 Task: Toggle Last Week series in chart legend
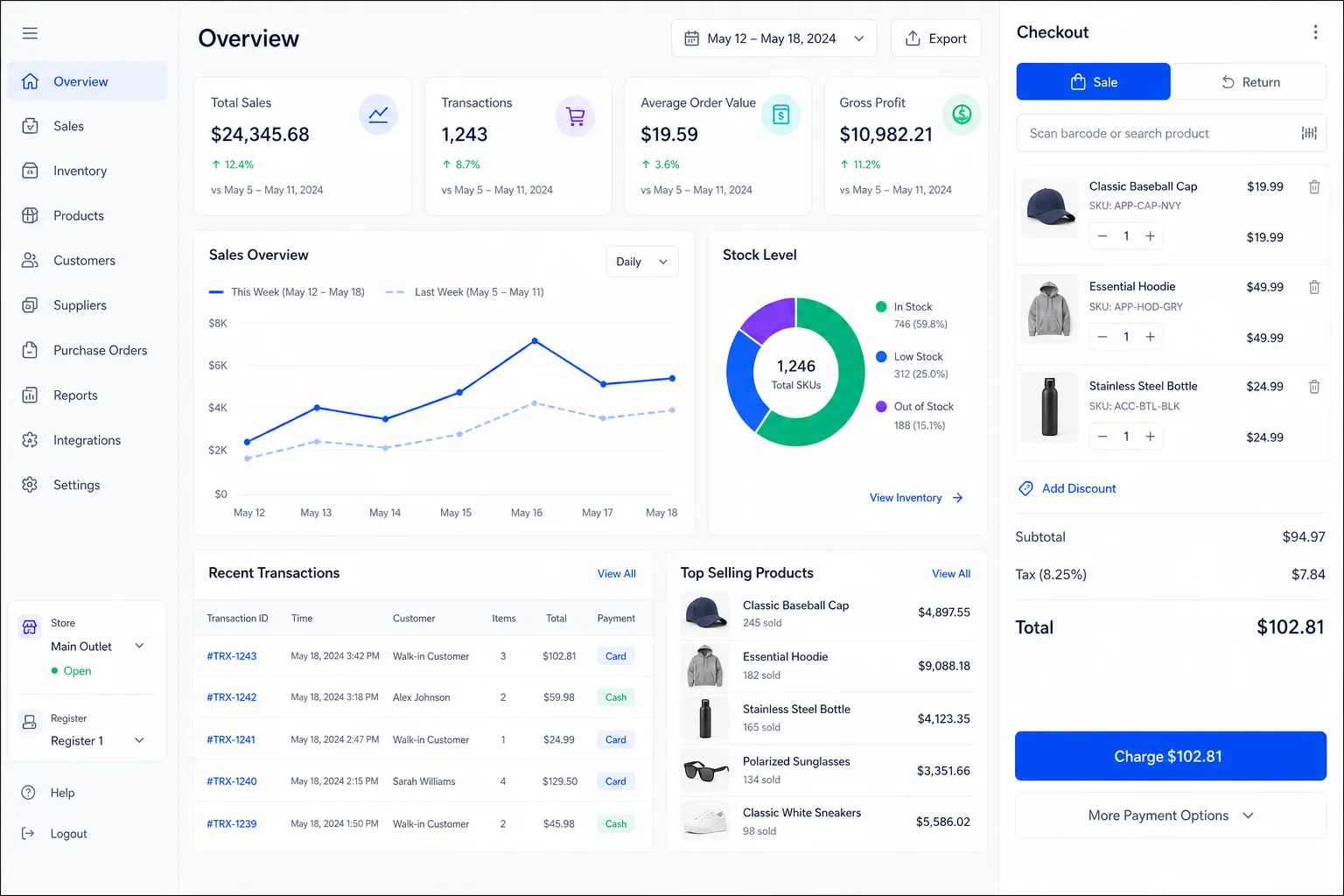click(465, 292)
